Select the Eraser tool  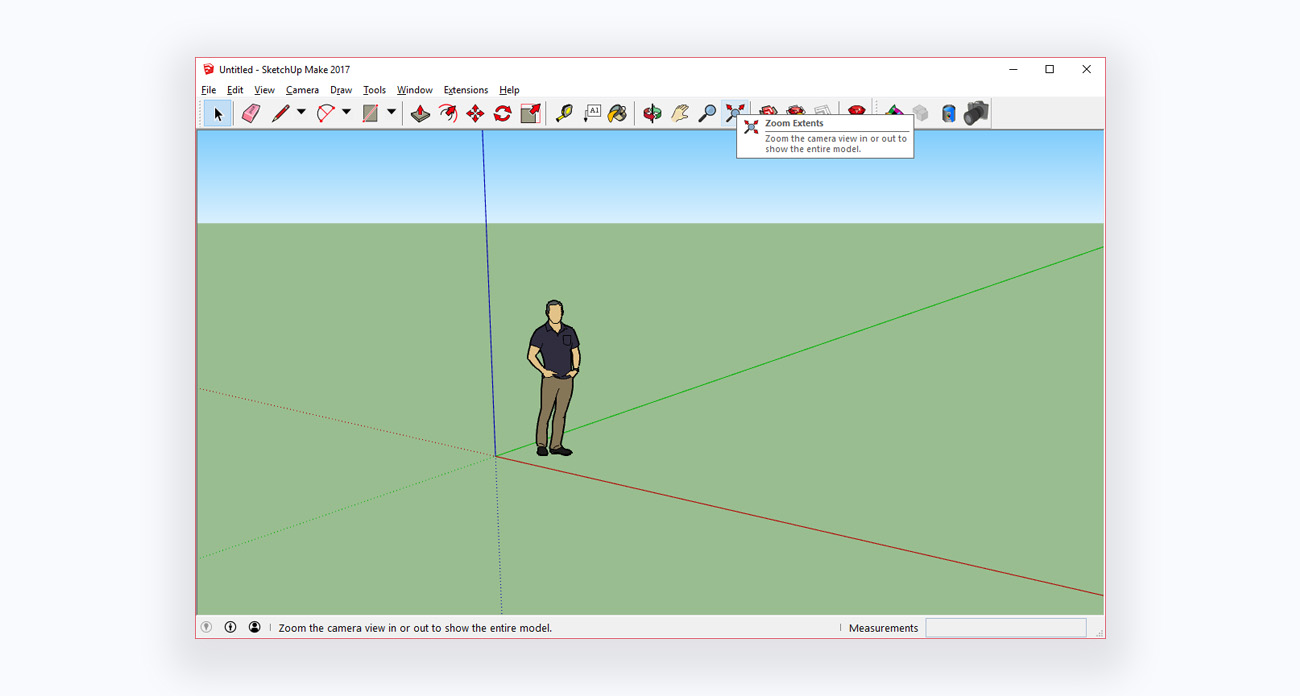(251, 113)
